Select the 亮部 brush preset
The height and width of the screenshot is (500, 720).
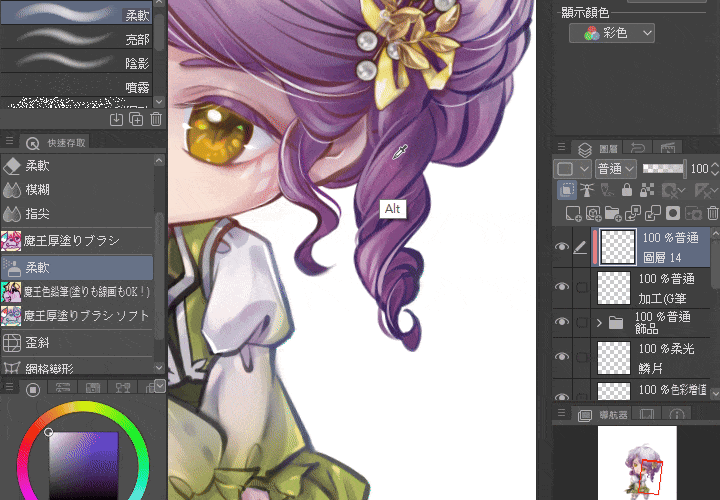pyautogui.click(x=77, y=38)
